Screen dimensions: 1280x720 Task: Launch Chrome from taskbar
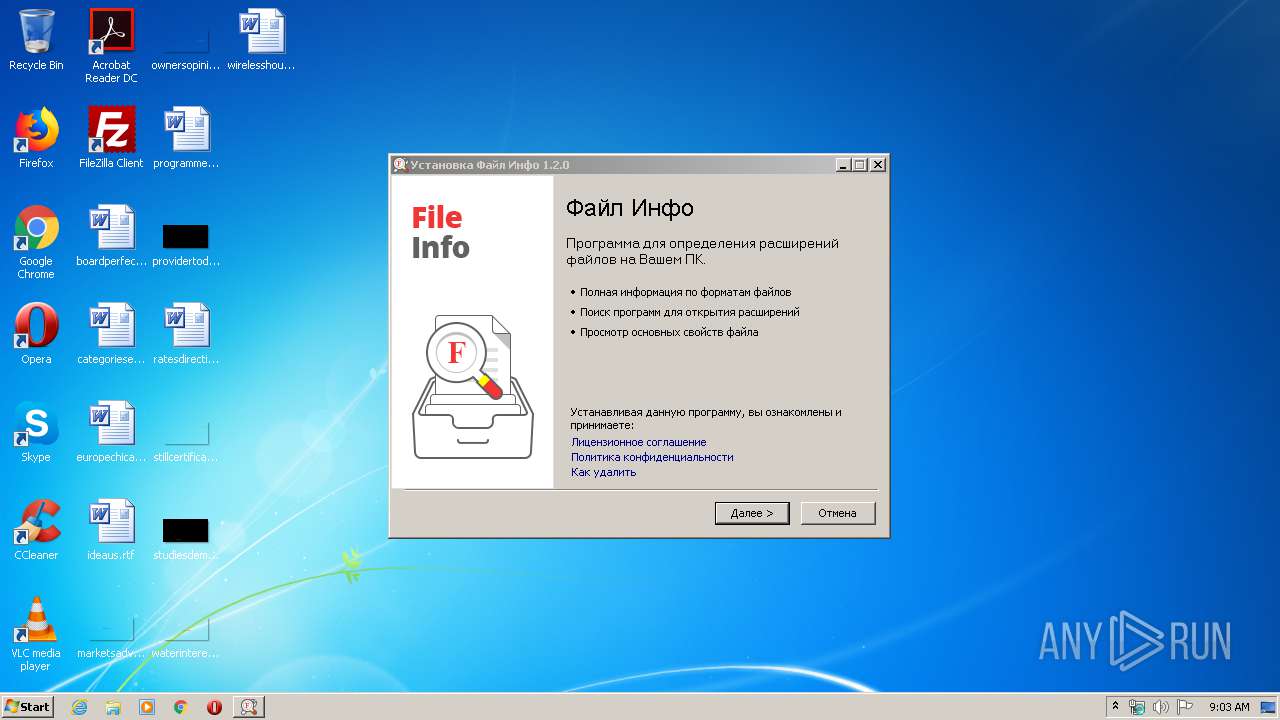click(181, 707)
